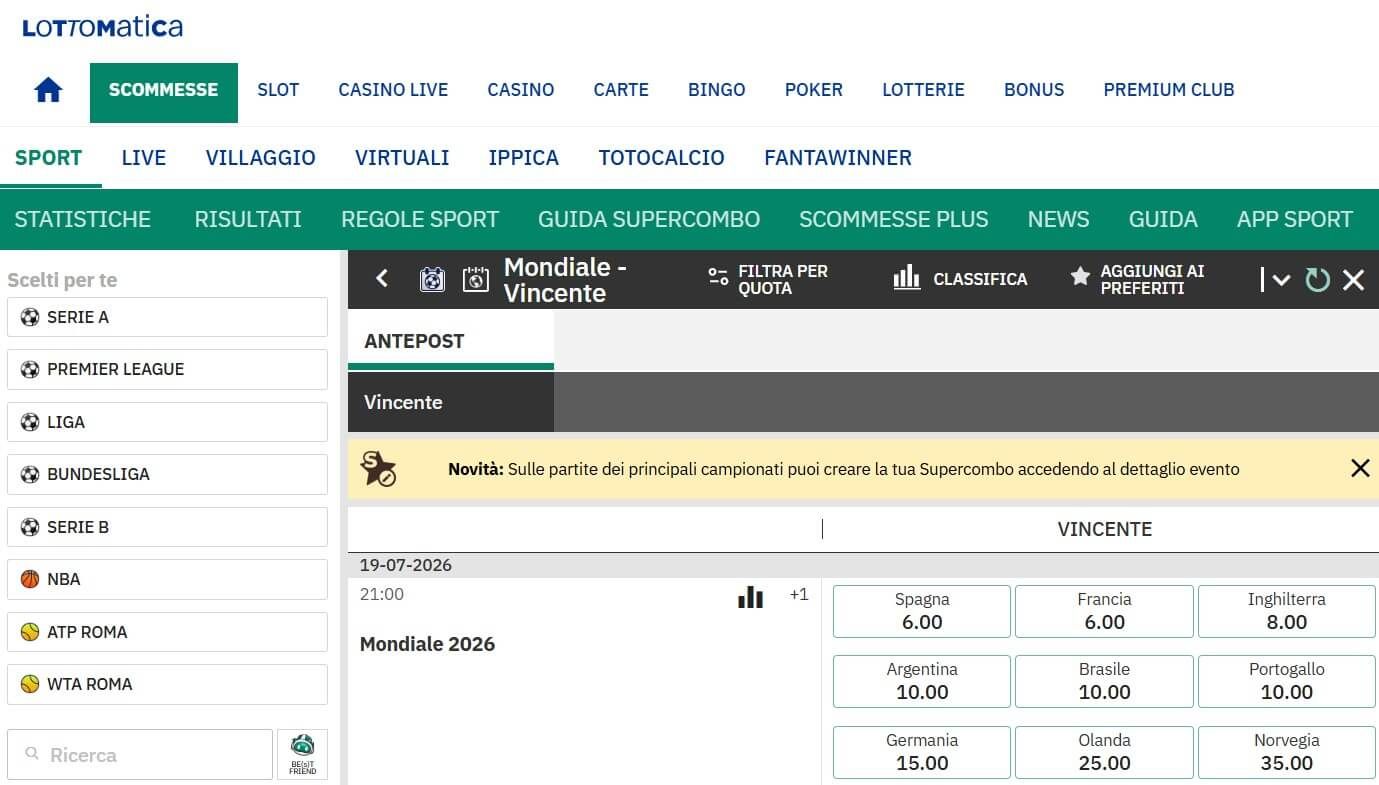Screen dimensions: 1379x785
Task: Close the Mondiale - Vincente panel
Action: click(x=1353, y=280)
